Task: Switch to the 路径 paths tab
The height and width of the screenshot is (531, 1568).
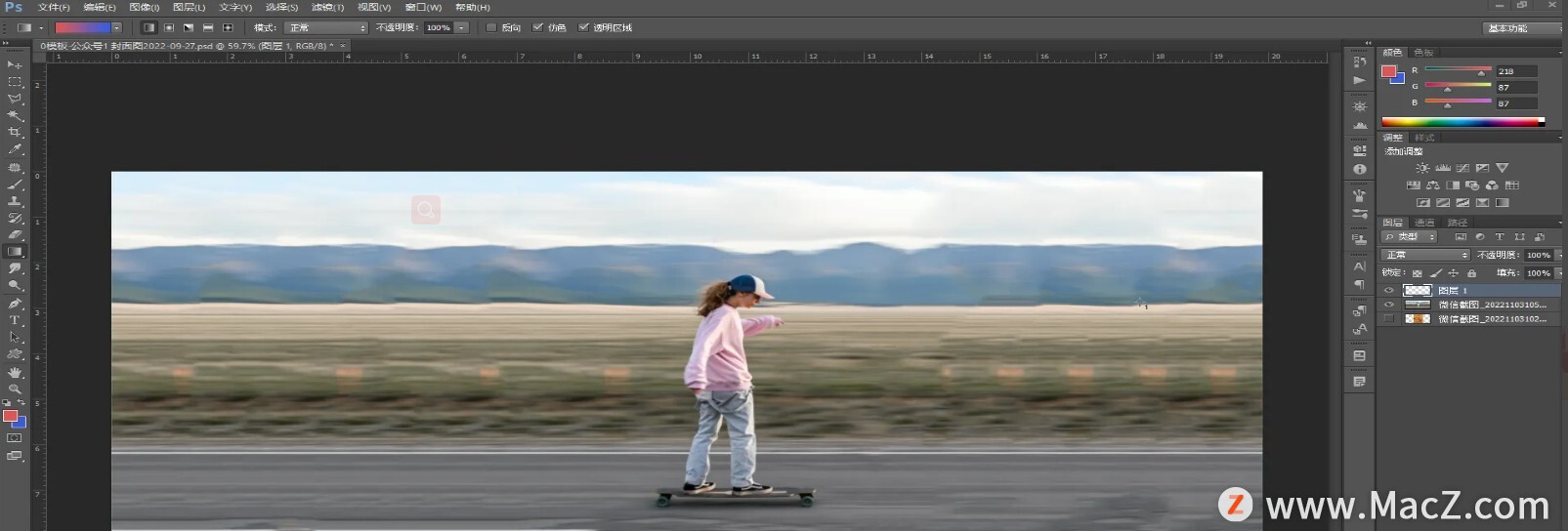Action: point(1457,223)
